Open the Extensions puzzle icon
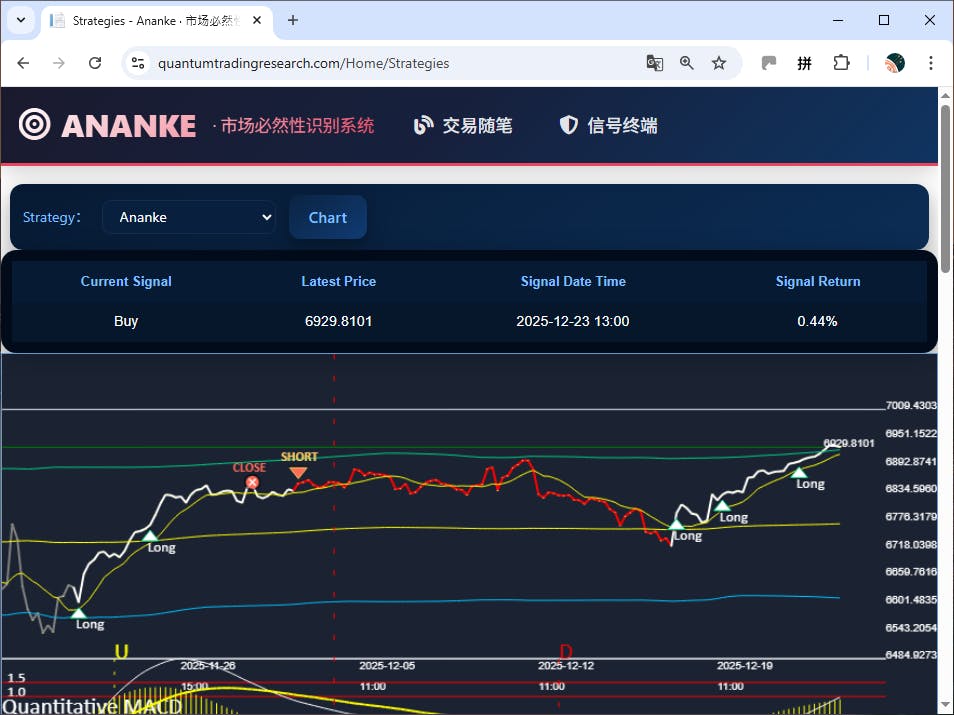The height and width of the screenshot is (715, 954). [x=841, y=63]
